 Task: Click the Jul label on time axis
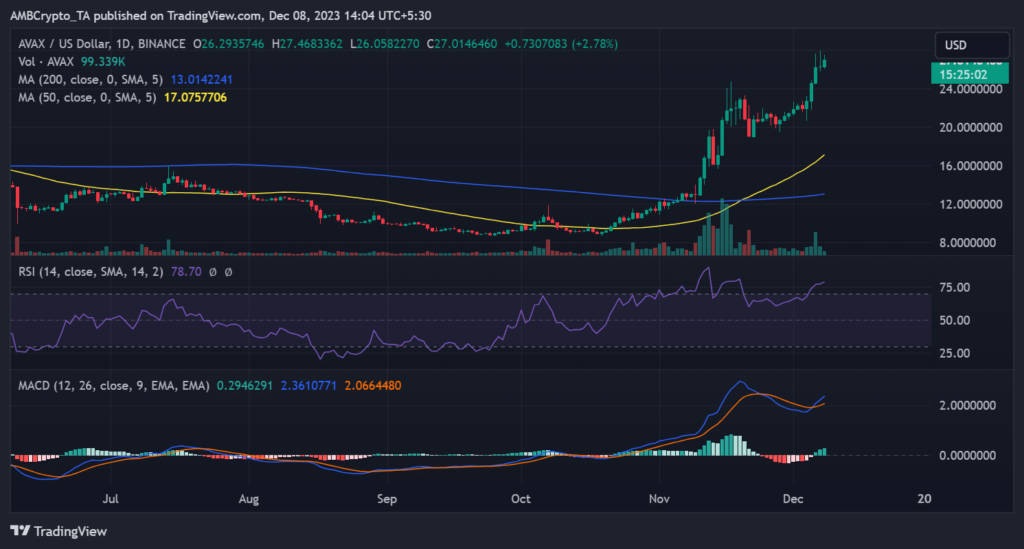point(112,498)
